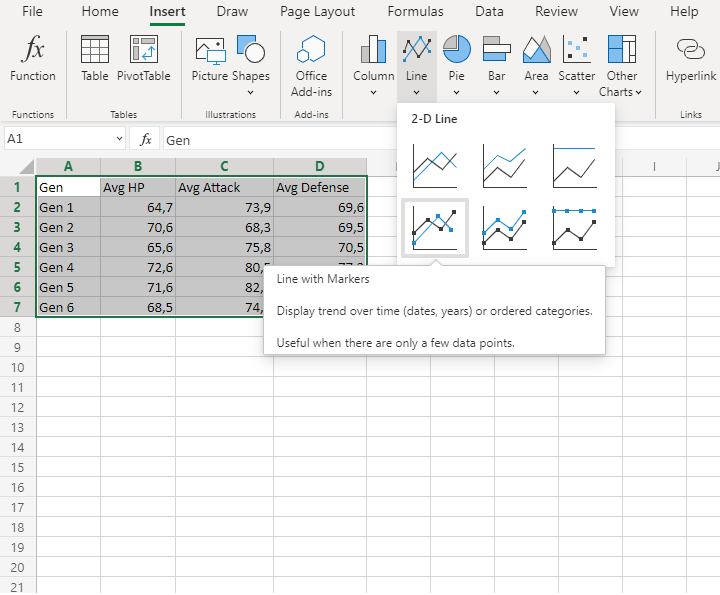Insert a PivotTable from the ribbon
720x595 pixels.
[x=144, y=59]
